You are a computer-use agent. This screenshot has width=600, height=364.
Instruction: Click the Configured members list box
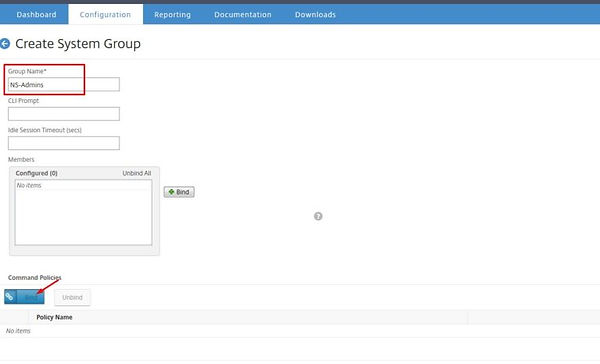pos(83,212)
